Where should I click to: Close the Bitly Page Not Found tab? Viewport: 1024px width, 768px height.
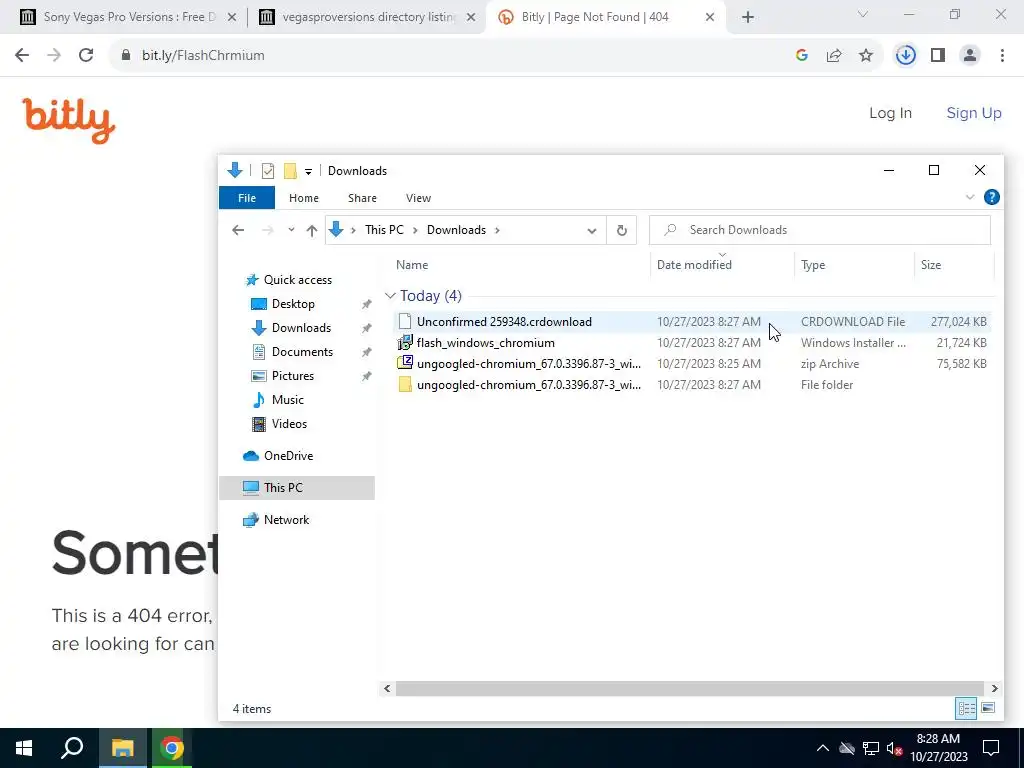[710, 18]
